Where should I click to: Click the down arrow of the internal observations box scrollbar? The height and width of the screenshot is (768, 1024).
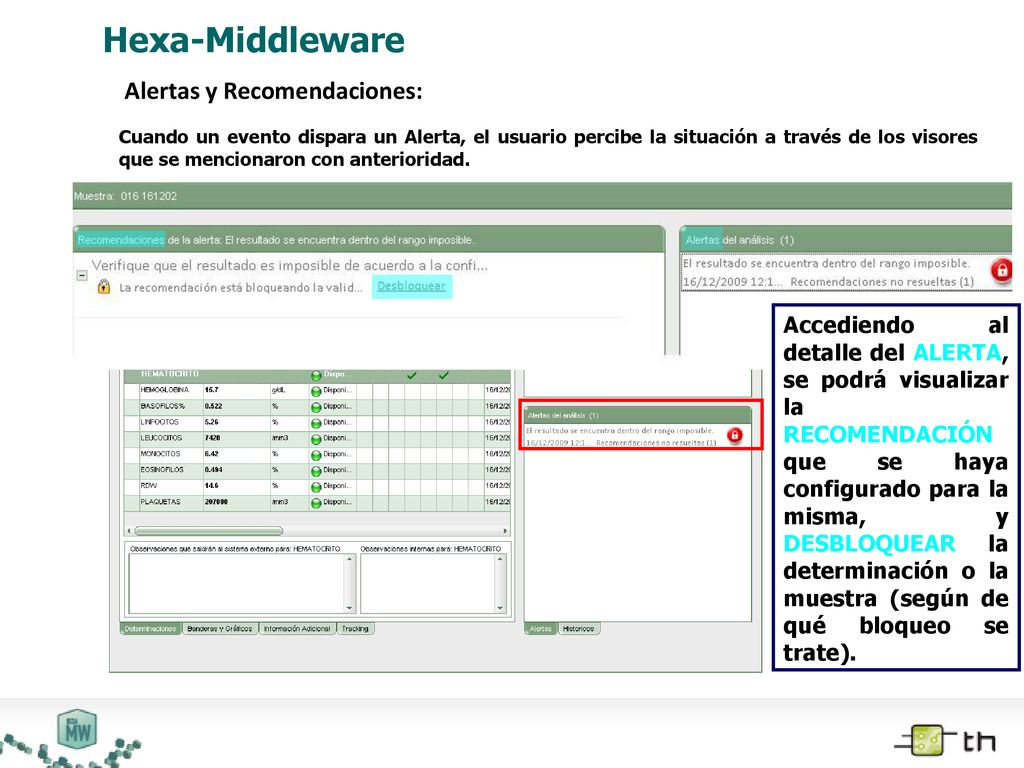[x=500, y=608]
